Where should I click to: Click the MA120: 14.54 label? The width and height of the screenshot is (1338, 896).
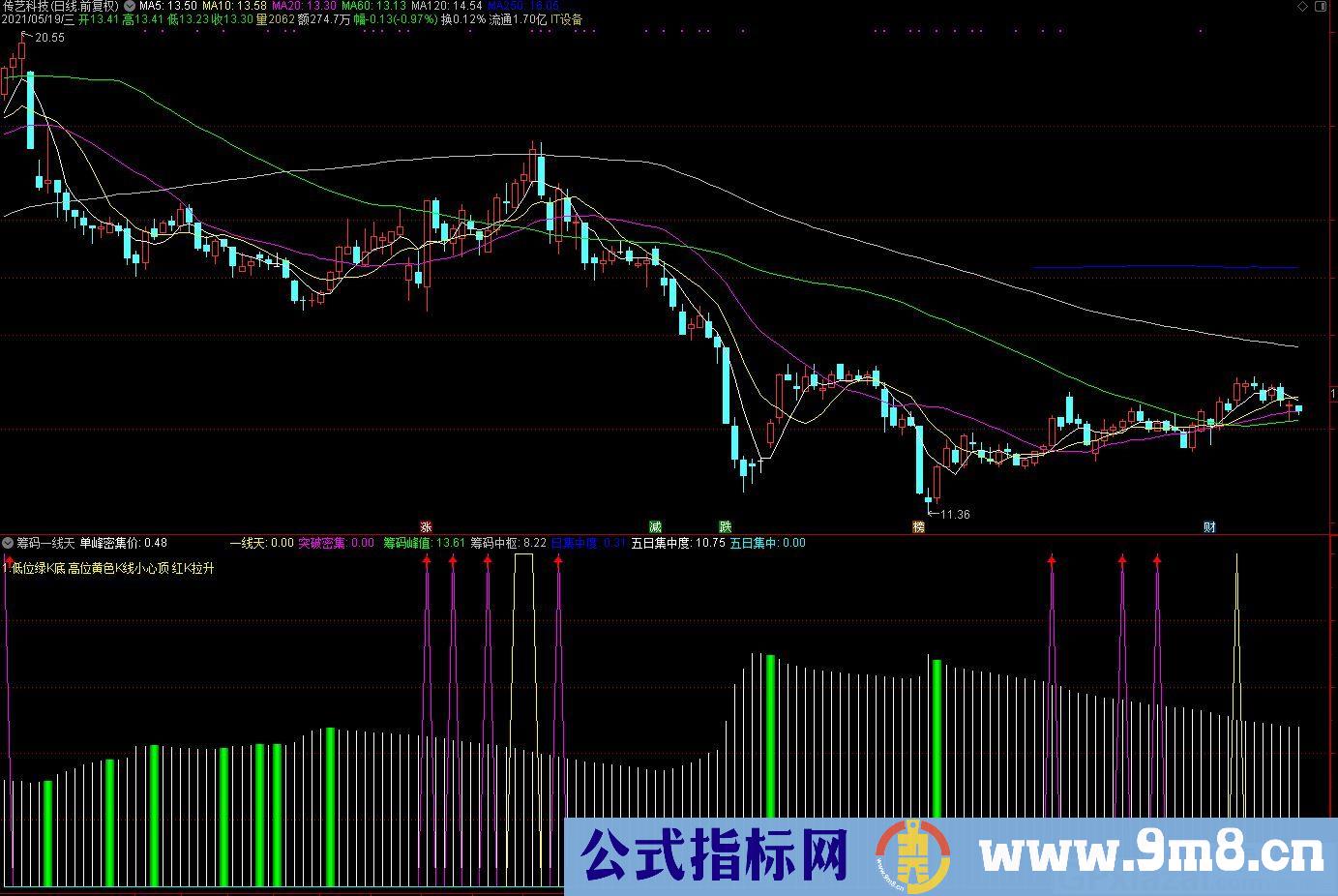tap(448, 6)
